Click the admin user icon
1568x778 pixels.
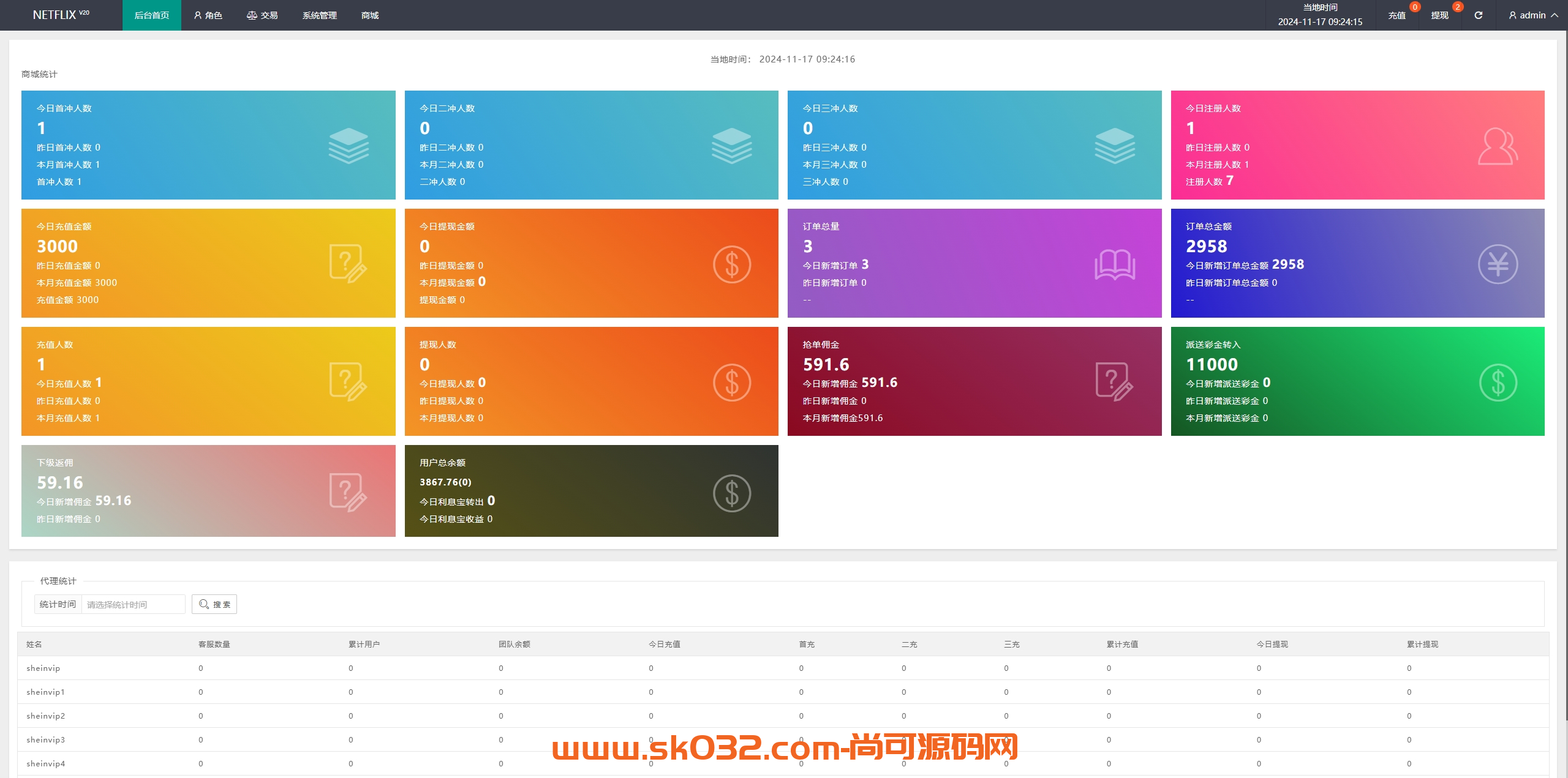tap(1512, 15)
